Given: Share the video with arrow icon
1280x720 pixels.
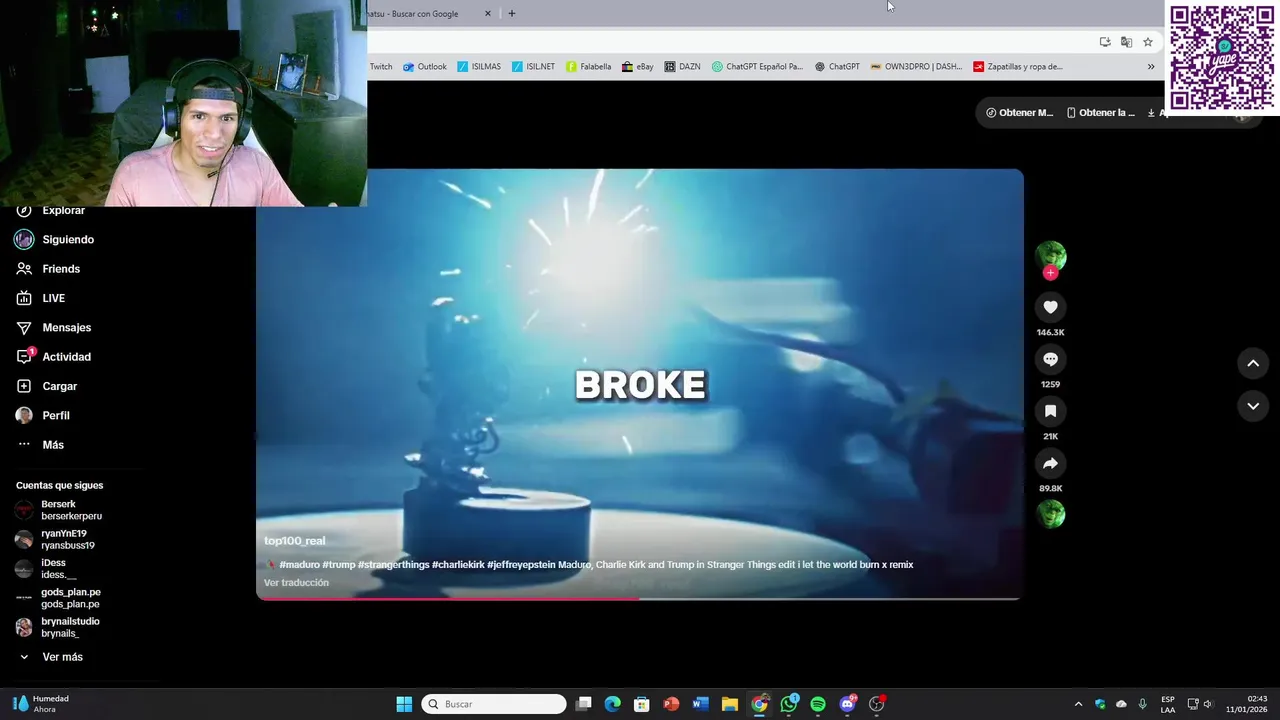Looking at the screenshot, I should tap(1050, 463).
